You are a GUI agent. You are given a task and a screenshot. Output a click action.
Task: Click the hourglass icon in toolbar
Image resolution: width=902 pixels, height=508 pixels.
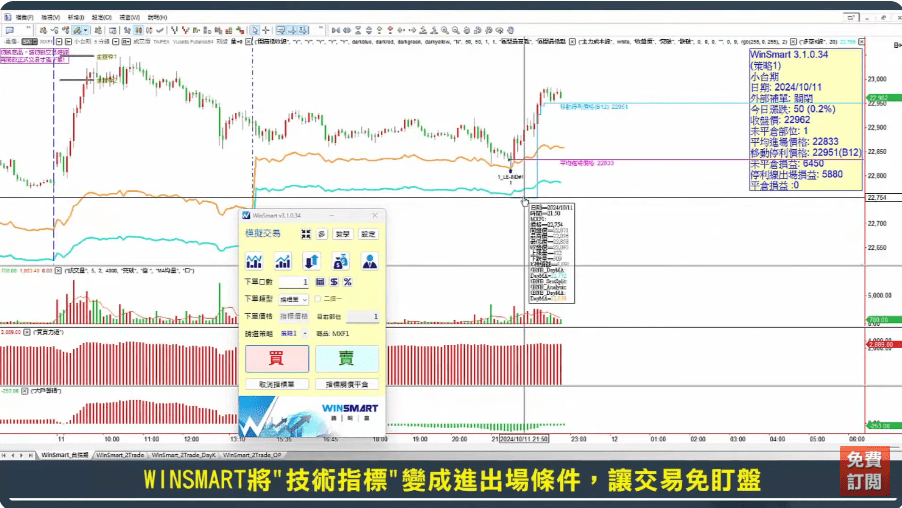358,30
